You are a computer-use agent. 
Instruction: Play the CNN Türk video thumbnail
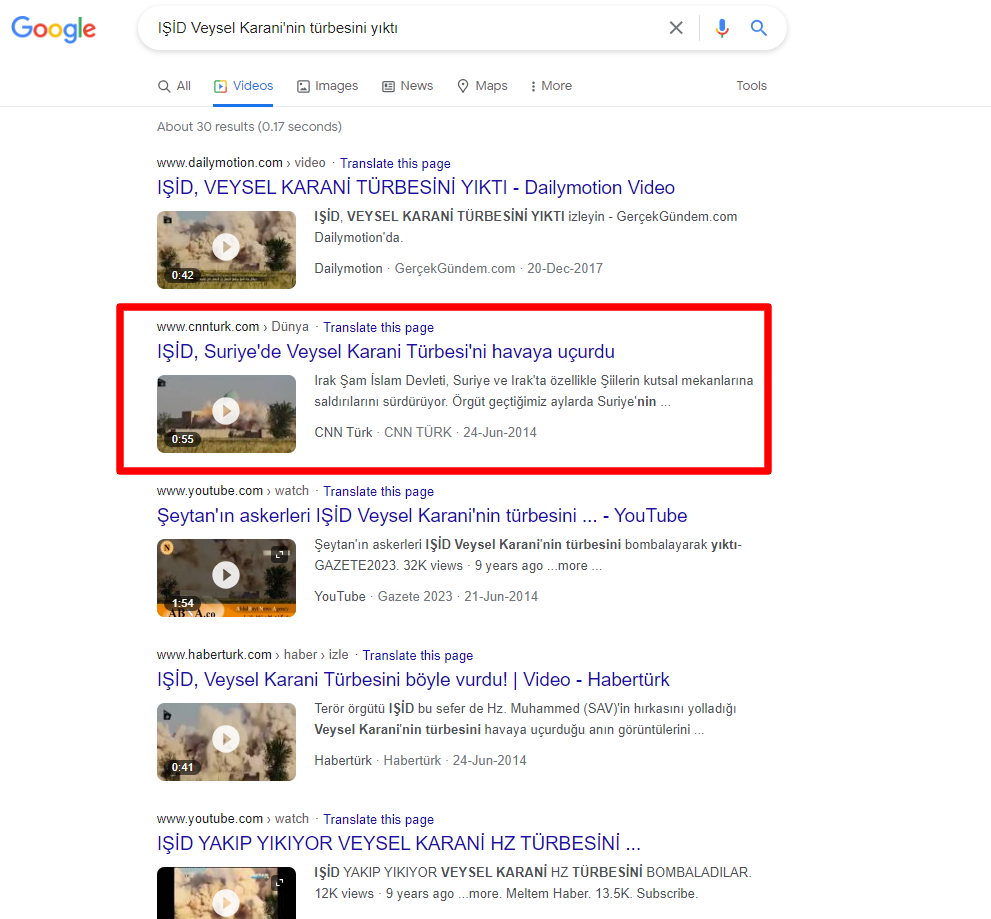226,412
